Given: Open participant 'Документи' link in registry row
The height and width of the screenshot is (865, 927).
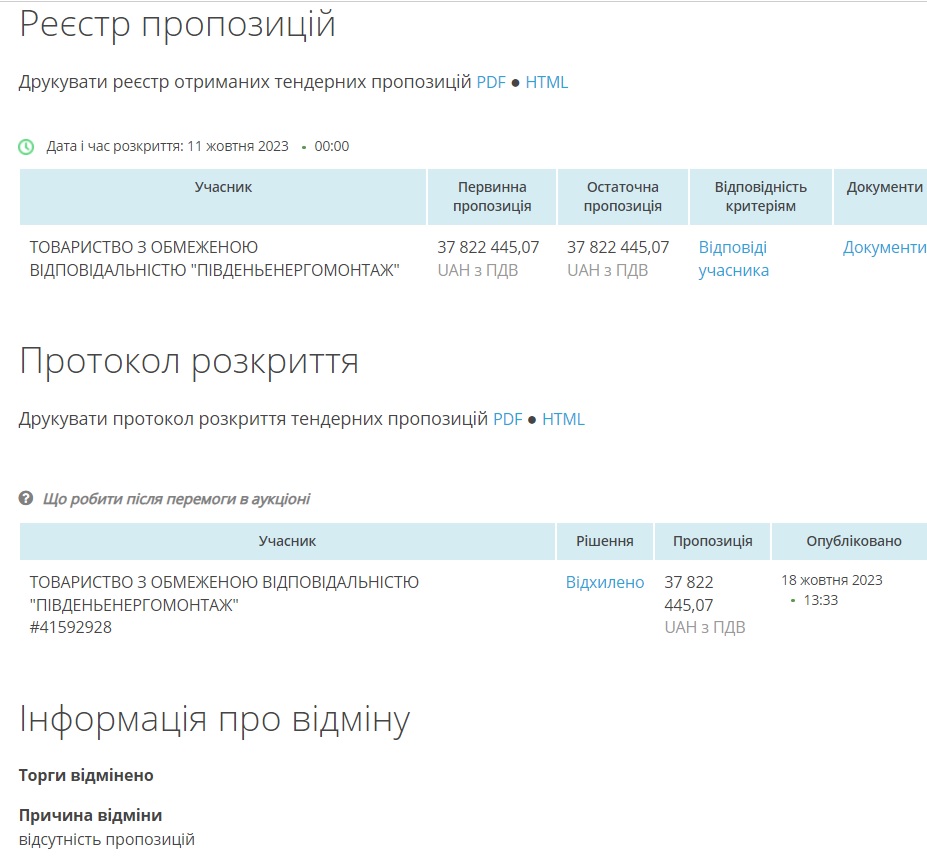Looking at the screenshot, I should coord(884,247).
